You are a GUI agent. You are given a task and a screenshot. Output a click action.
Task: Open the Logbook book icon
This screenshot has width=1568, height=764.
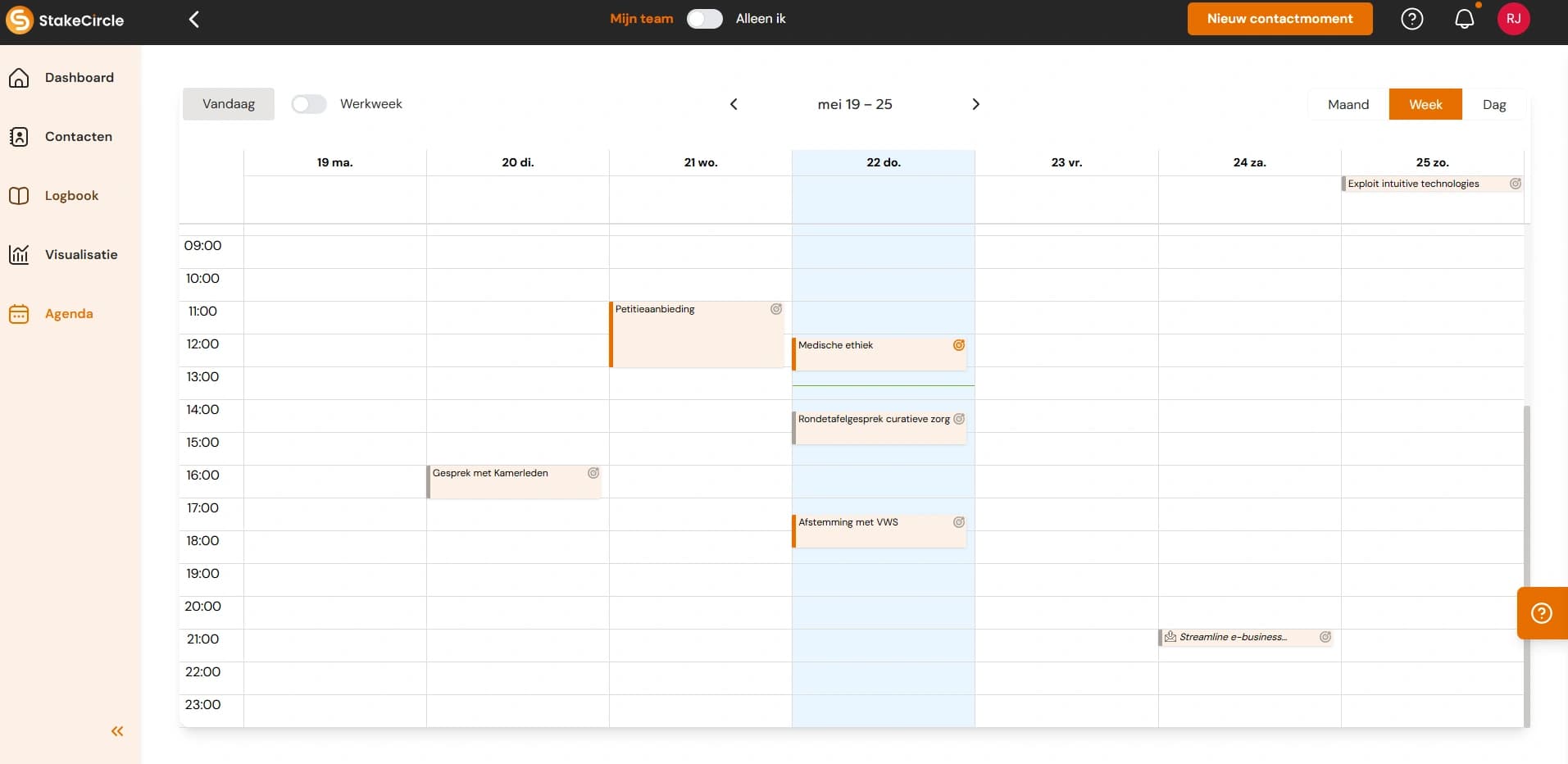(x=19, y=195)
